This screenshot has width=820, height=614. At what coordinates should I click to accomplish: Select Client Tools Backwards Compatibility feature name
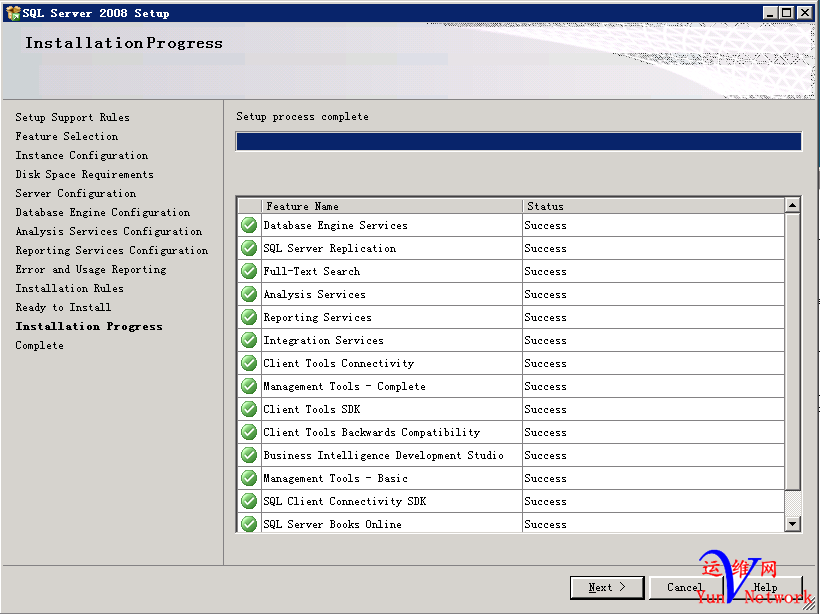pyautogui.click(x=372, y=432)
